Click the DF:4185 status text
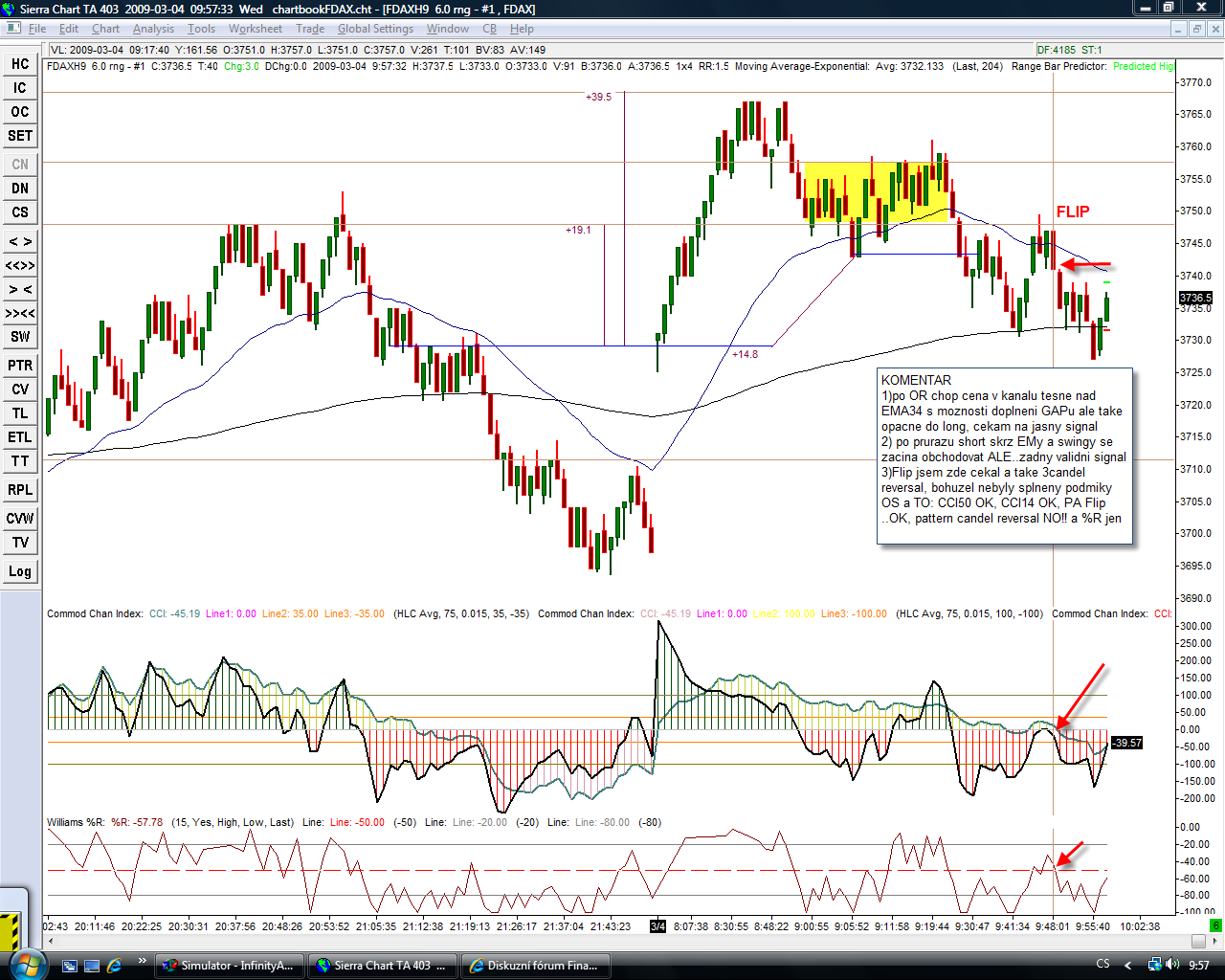 coord(1057,50)
